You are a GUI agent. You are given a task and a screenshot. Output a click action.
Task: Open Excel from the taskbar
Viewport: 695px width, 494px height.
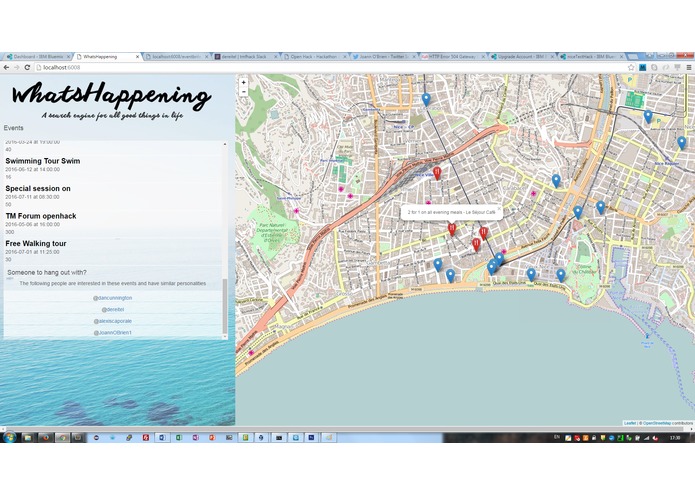(179, 437)
